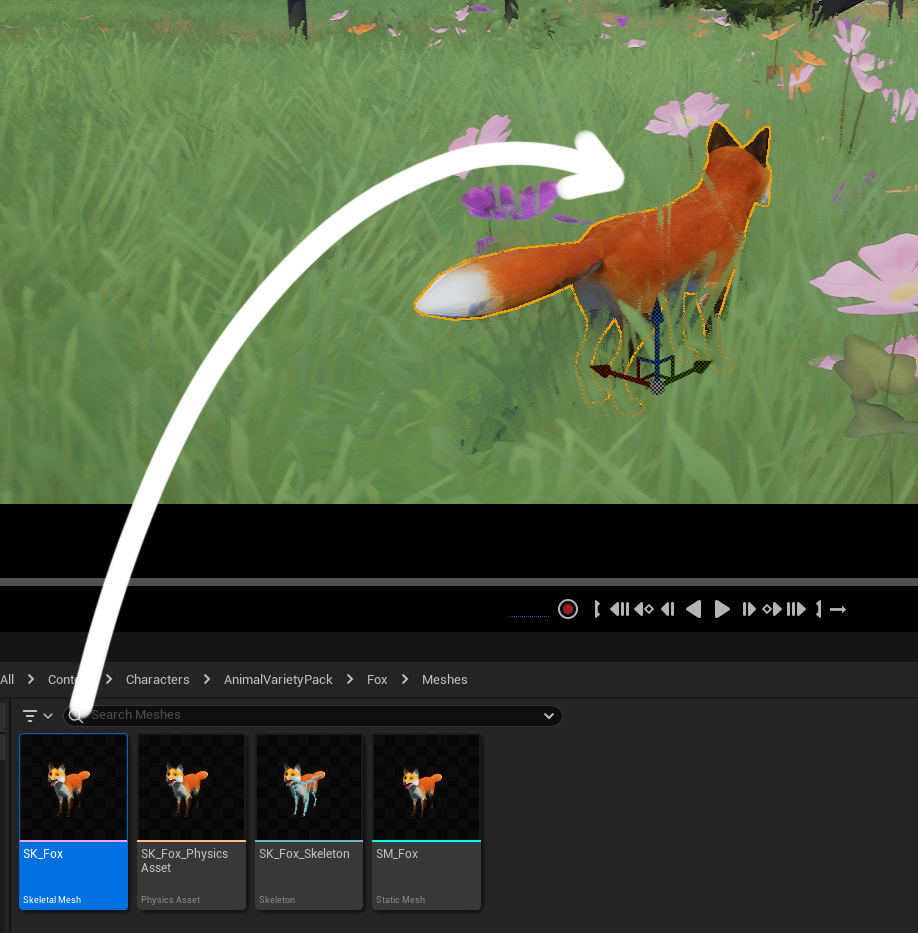Viewport: 918px width, 933px height.
Task: Jump to the start of the sequence
Action: [596, 608]
